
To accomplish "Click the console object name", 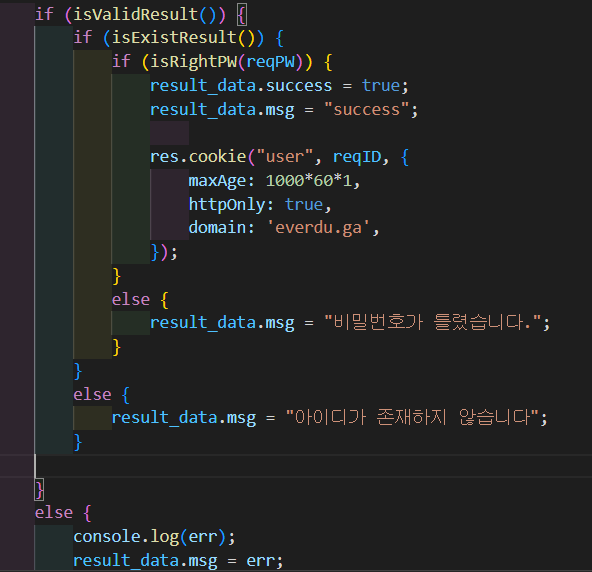I will point(107,537).
